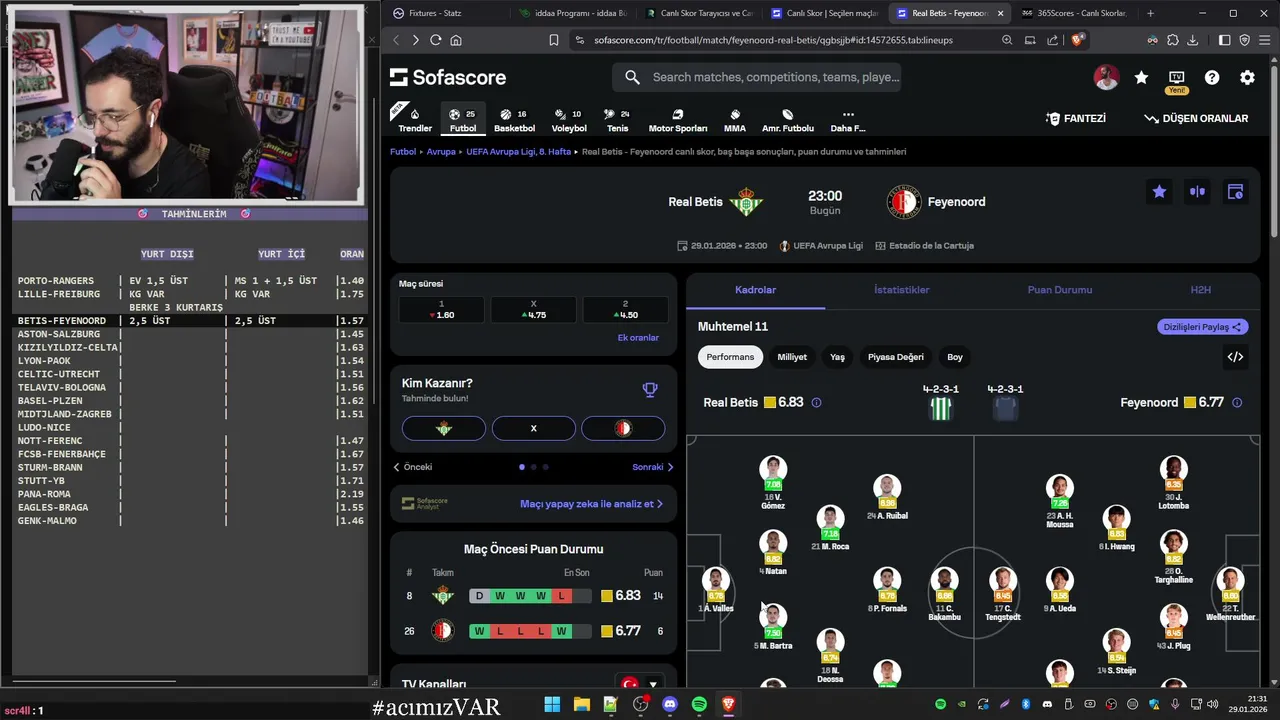Open File Explorer from the taskbar
This screenshot has height=720, width=1280.
point(582,704)
